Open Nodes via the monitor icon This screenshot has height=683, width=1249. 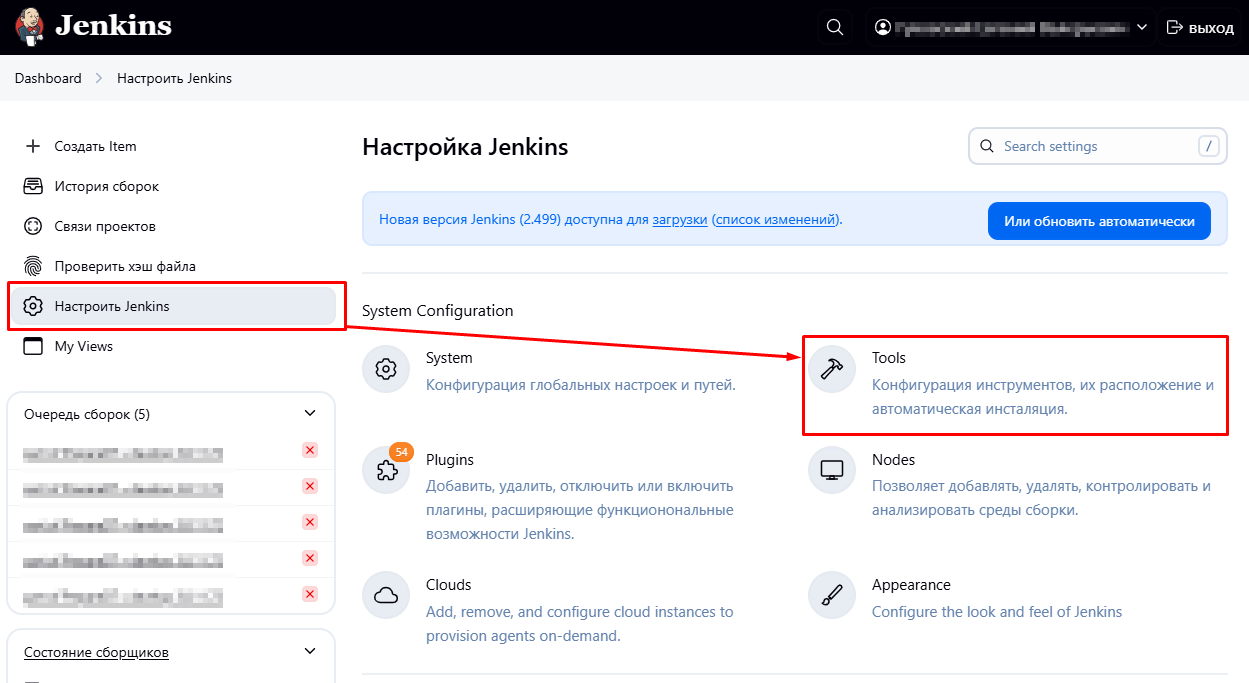tap(832, 471)
